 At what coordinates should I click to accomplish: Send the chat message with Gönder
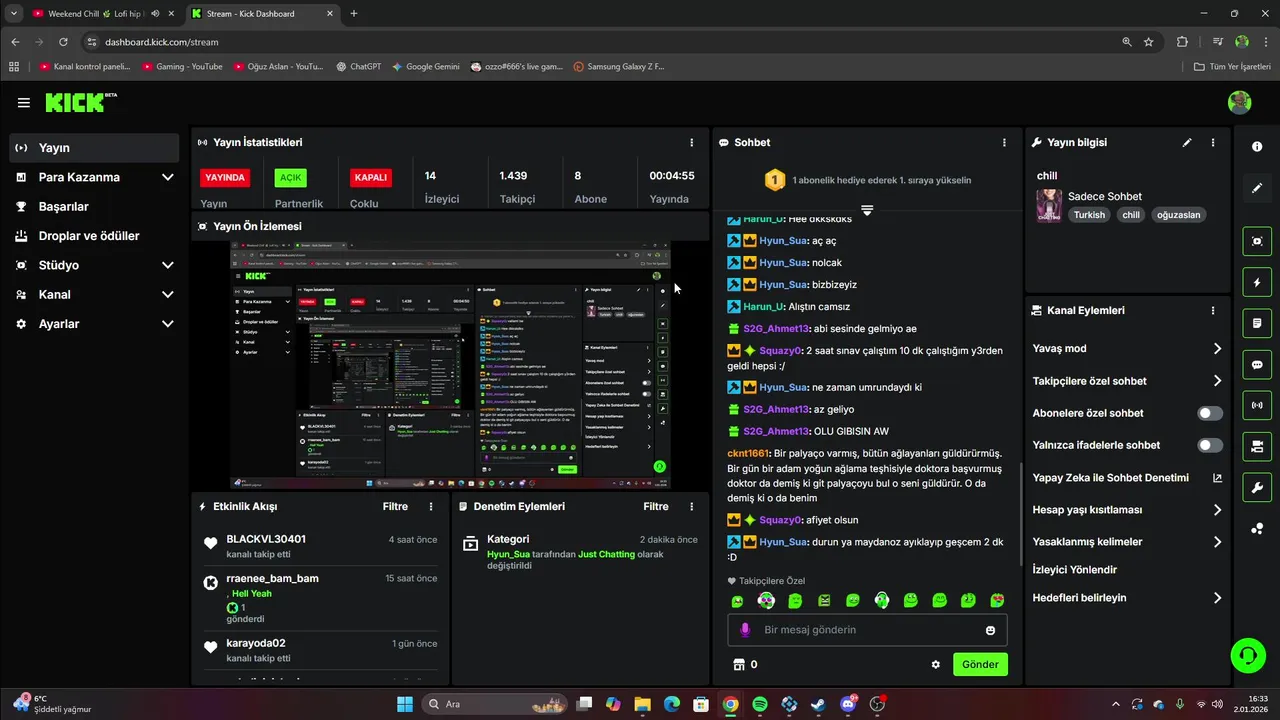980,664
